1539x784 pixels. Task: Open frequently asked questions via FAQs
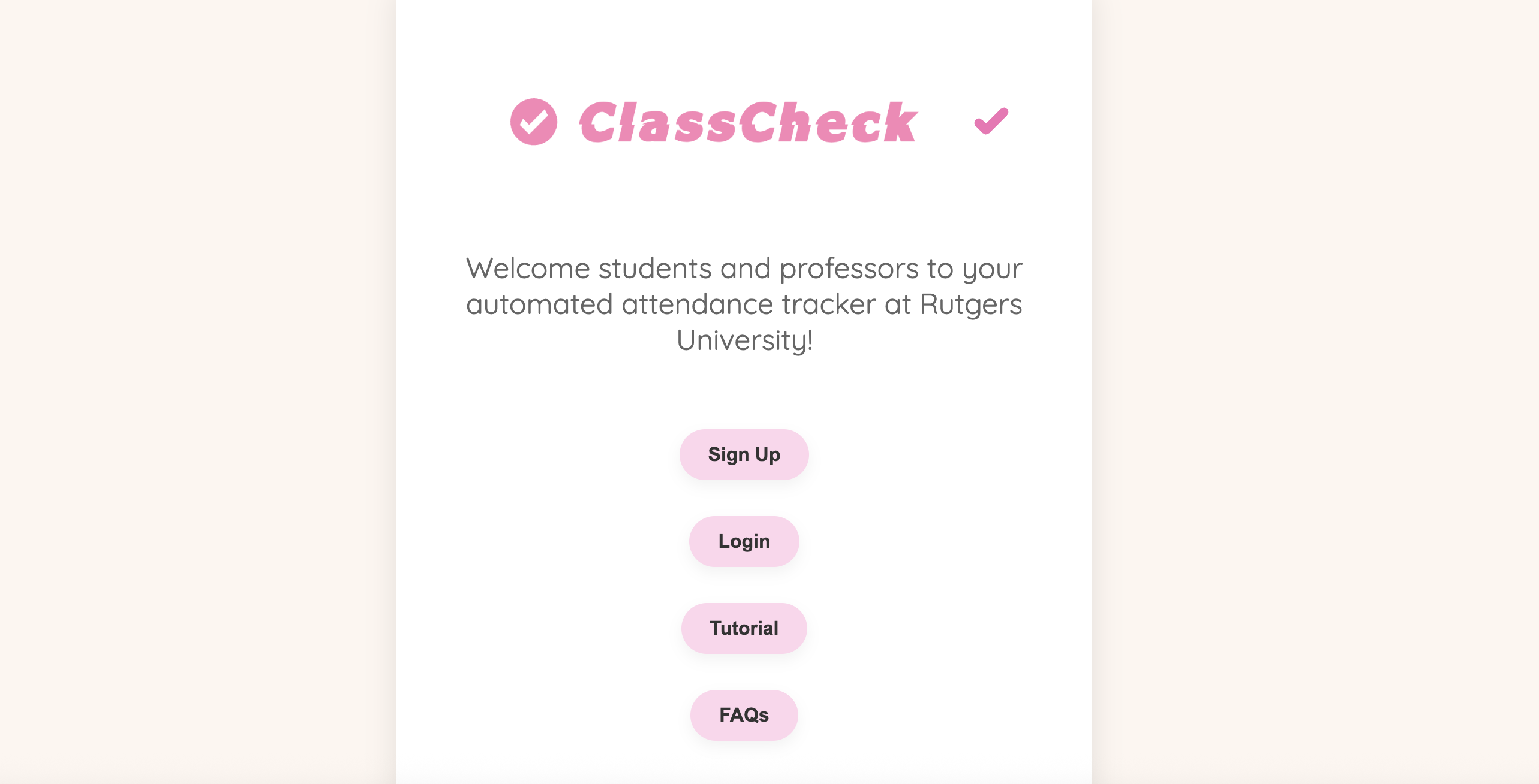pyautogui.click(x=744, y=714)
